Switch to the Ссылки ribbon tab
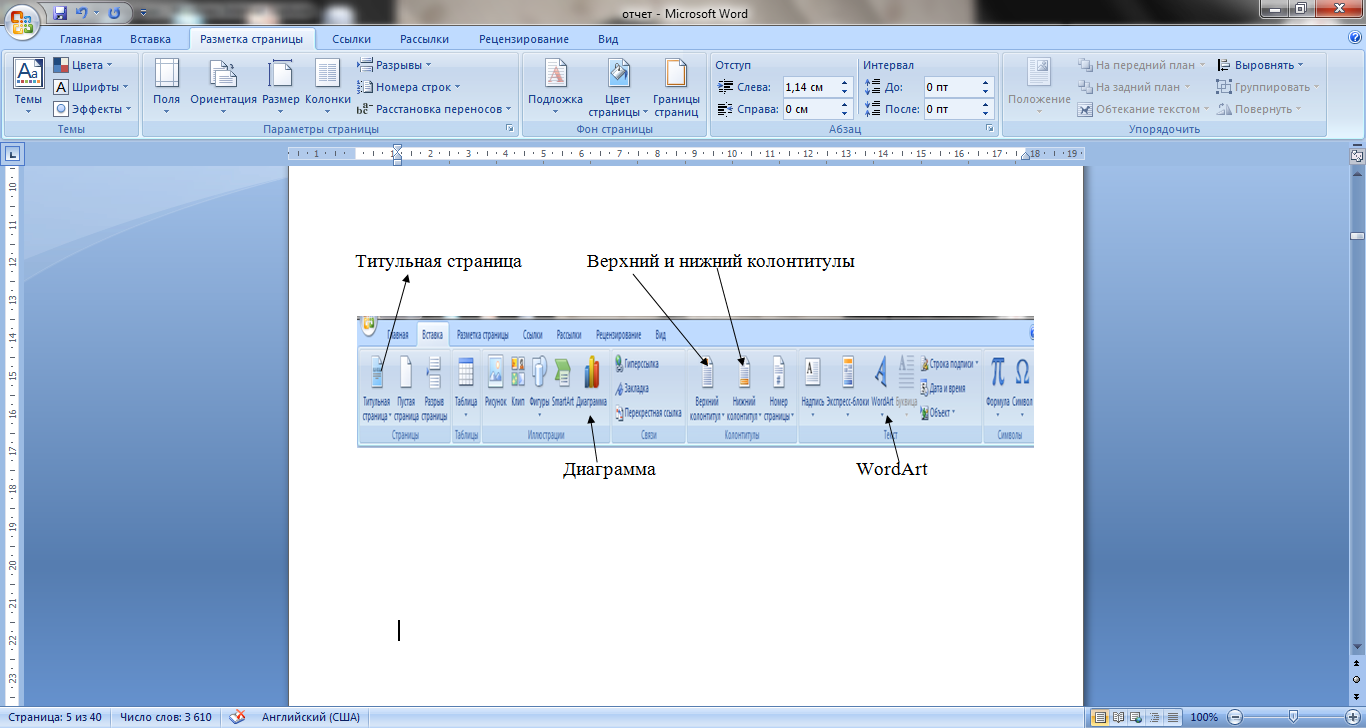 coord(352,39)
